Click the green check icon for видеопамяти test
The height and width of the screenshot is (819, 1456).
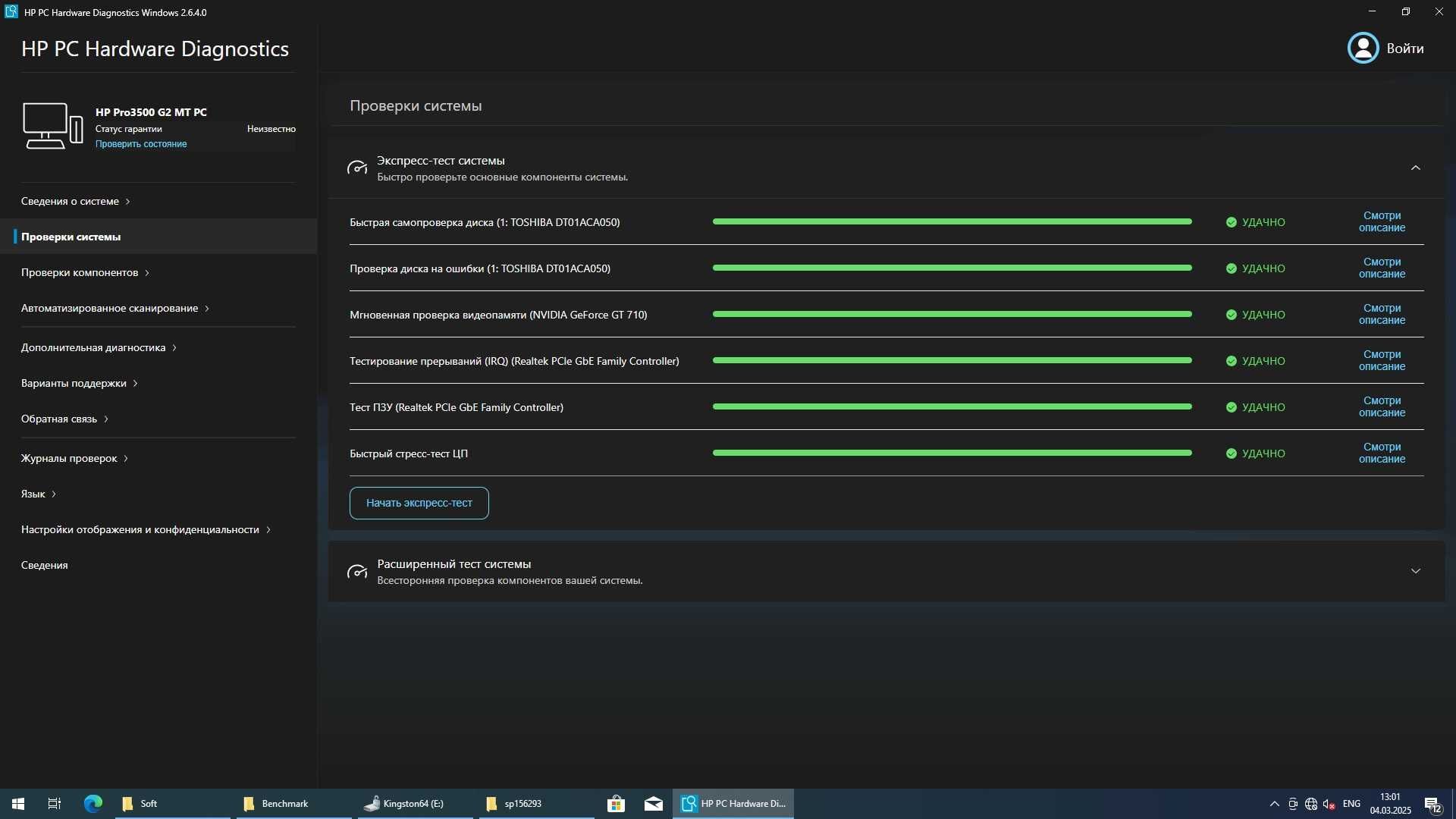click(1232, 315)
